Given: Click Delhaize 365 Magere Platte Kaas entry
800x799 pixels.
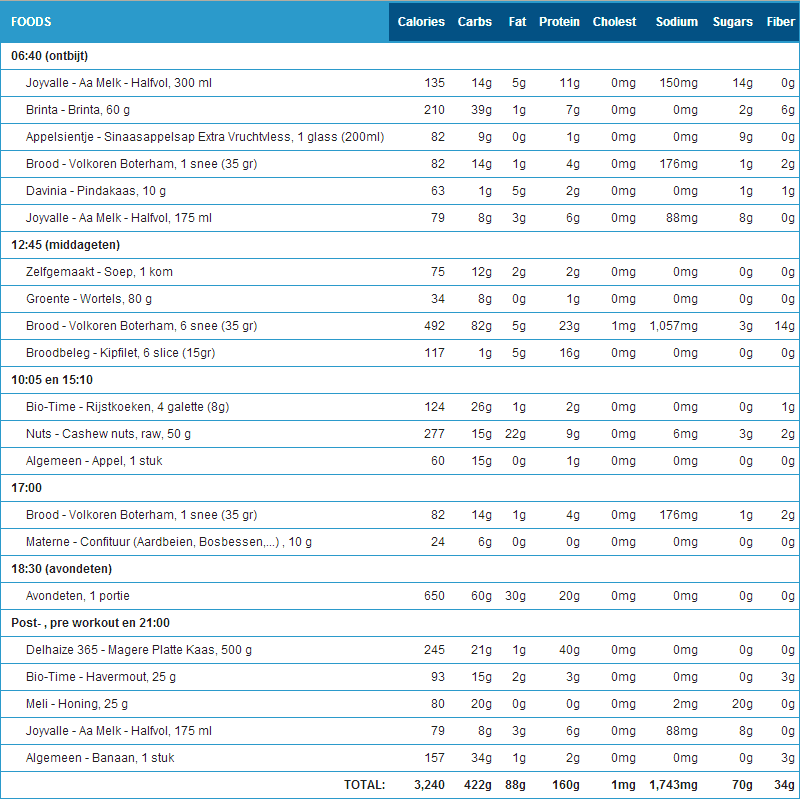Looking at the screenshot, I should [x=139, y=650].
